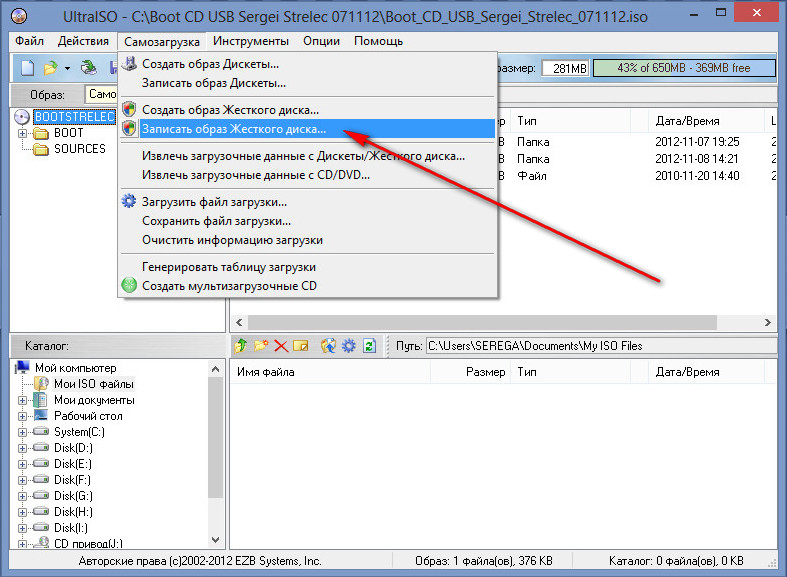Image resolution: width=787 pixels, height=577 pixels.
Task: Click the Путь path input field
Action: tap(600, 346)
